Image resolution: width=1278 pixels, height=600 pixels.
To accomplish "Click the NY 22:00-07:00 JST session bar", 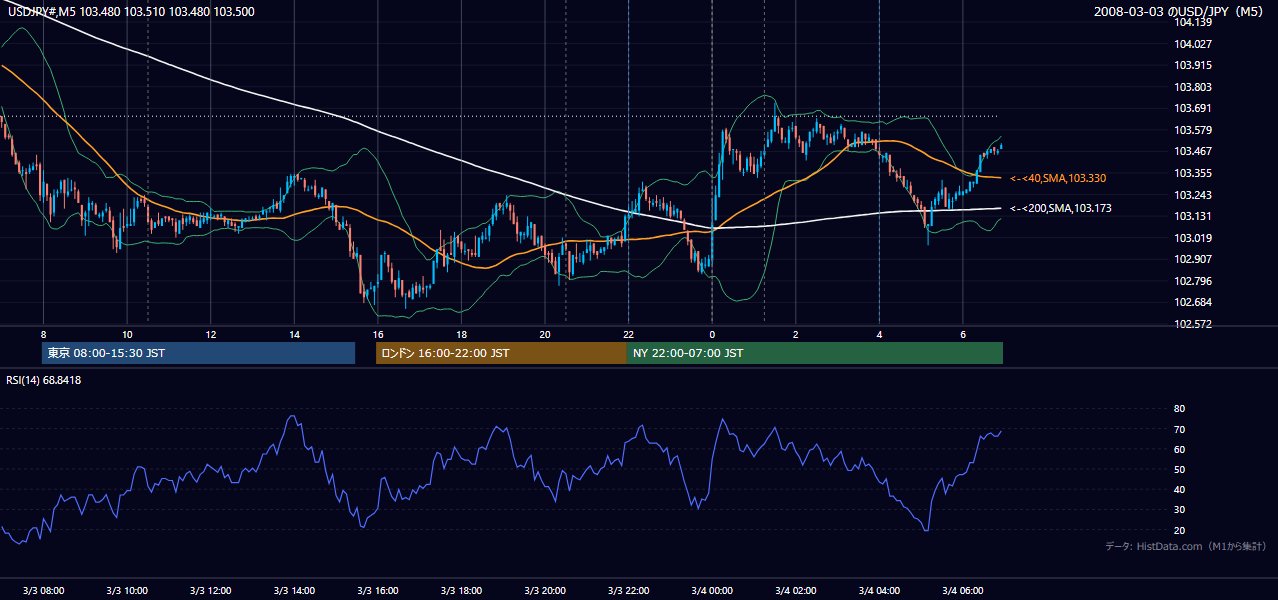I will tap(815, 353).
